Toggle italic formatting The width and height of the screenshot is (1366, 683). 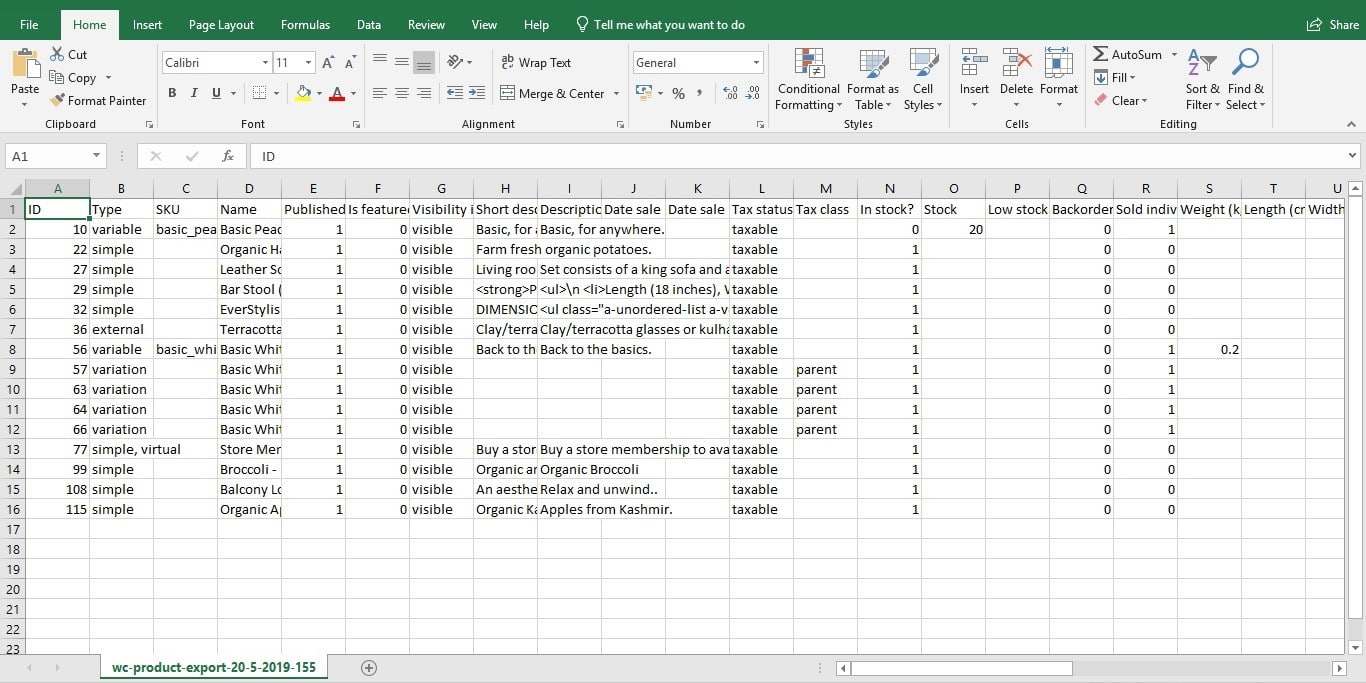coord(192,93)
